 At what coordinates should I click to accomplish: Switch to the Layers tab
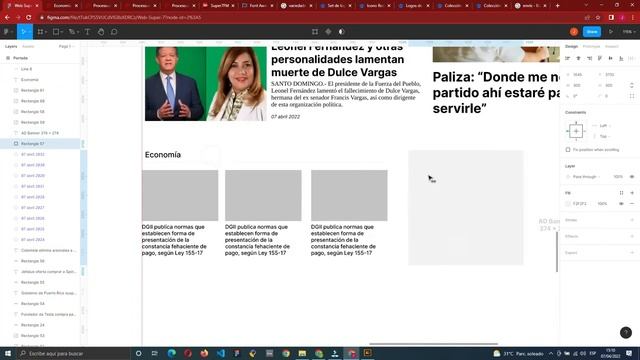click(11, 47)
